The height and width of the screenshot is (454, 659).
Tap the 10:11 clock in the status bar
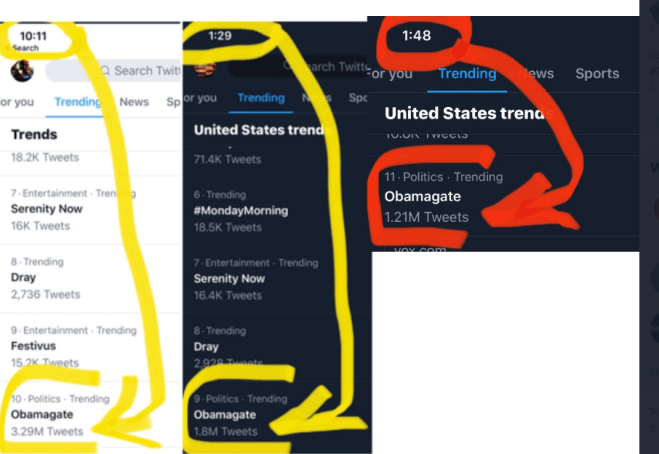[32, 35]
